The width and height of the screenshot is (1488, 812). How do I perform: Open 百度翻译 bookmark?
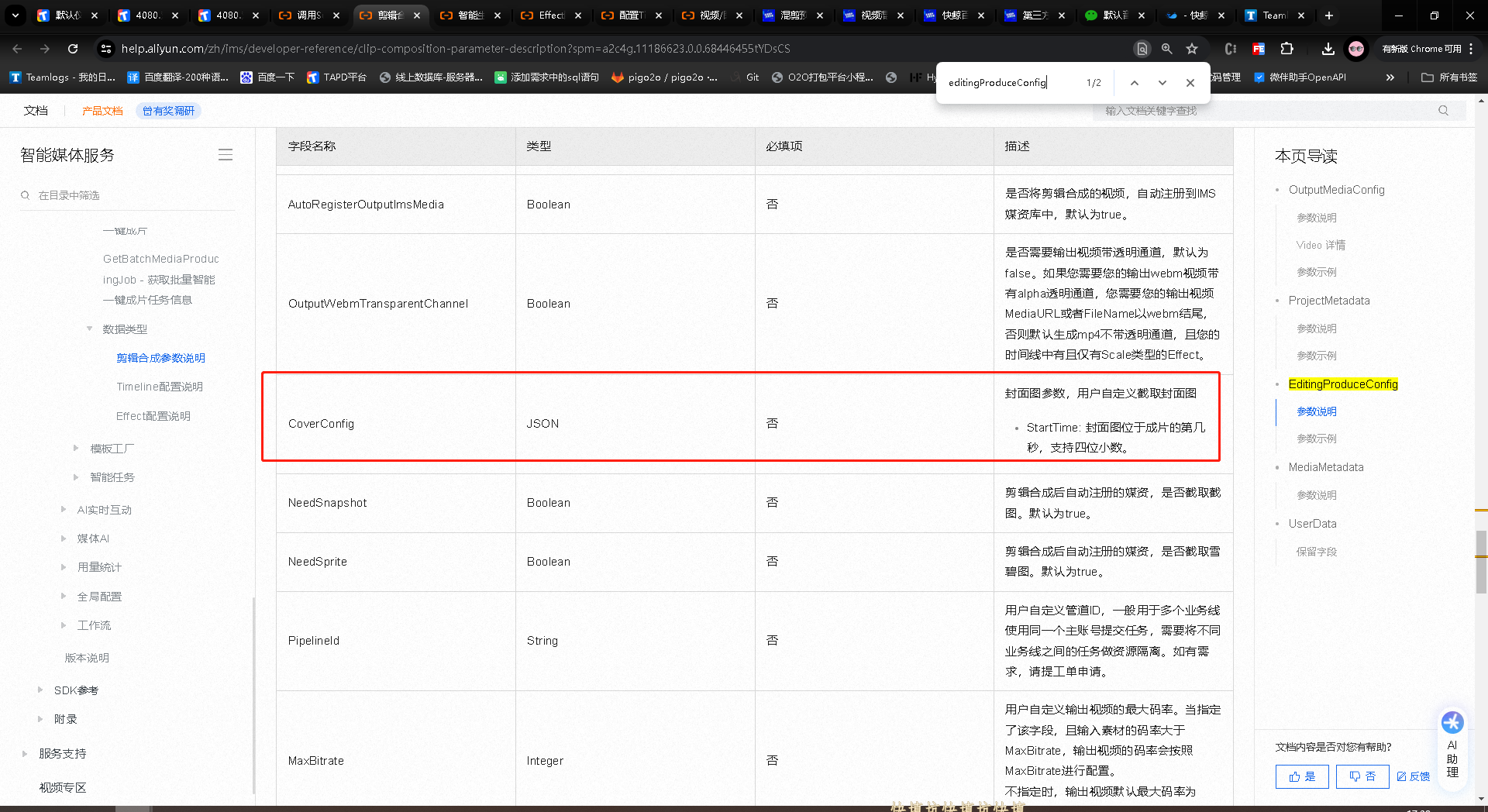coord(177,77)
